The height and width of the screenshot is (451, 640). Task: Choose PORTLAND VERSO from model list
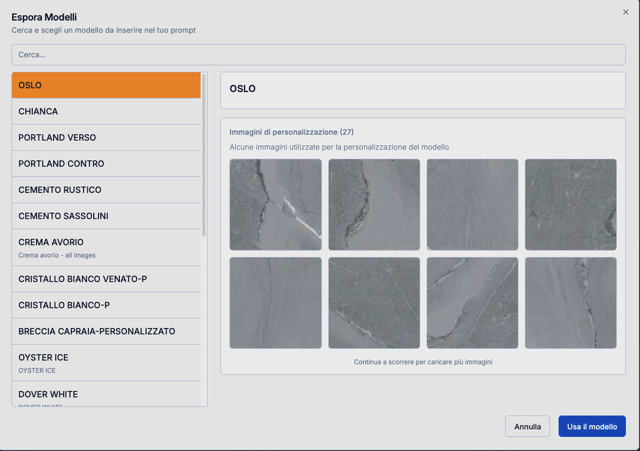[106, 138]
